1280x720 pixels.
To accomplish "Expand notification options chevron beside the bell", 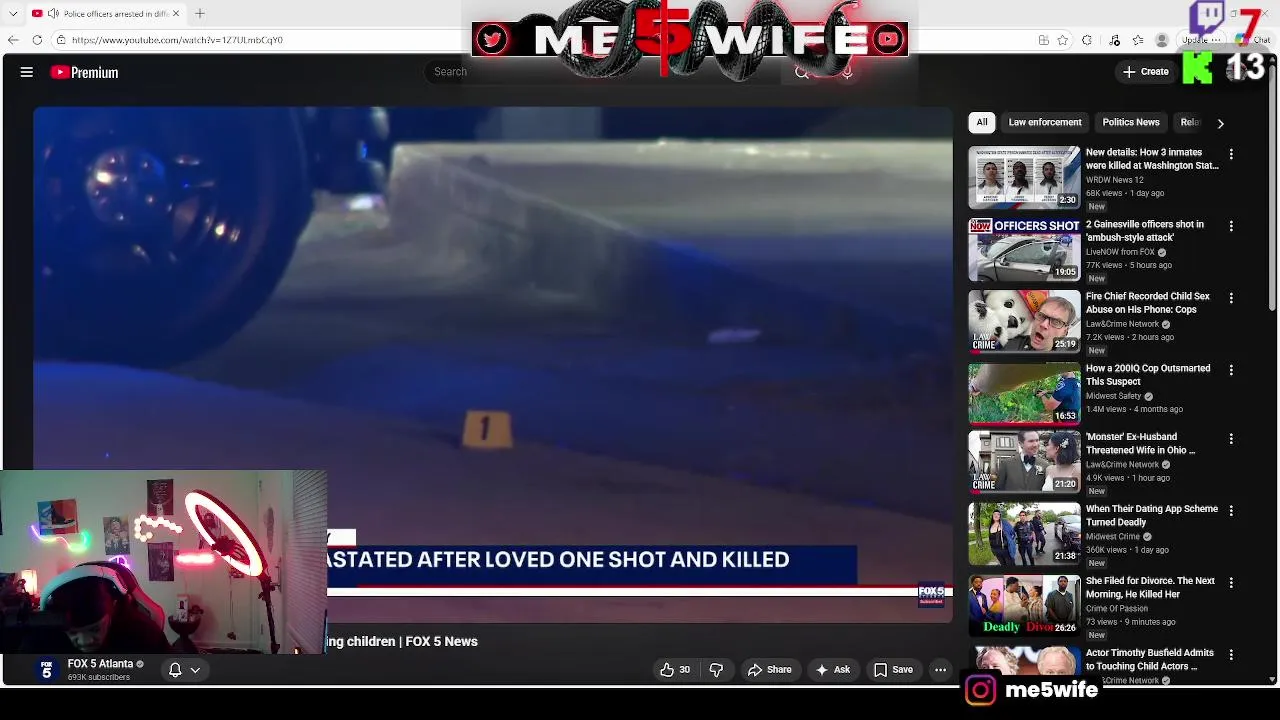I will pos(196,670).
